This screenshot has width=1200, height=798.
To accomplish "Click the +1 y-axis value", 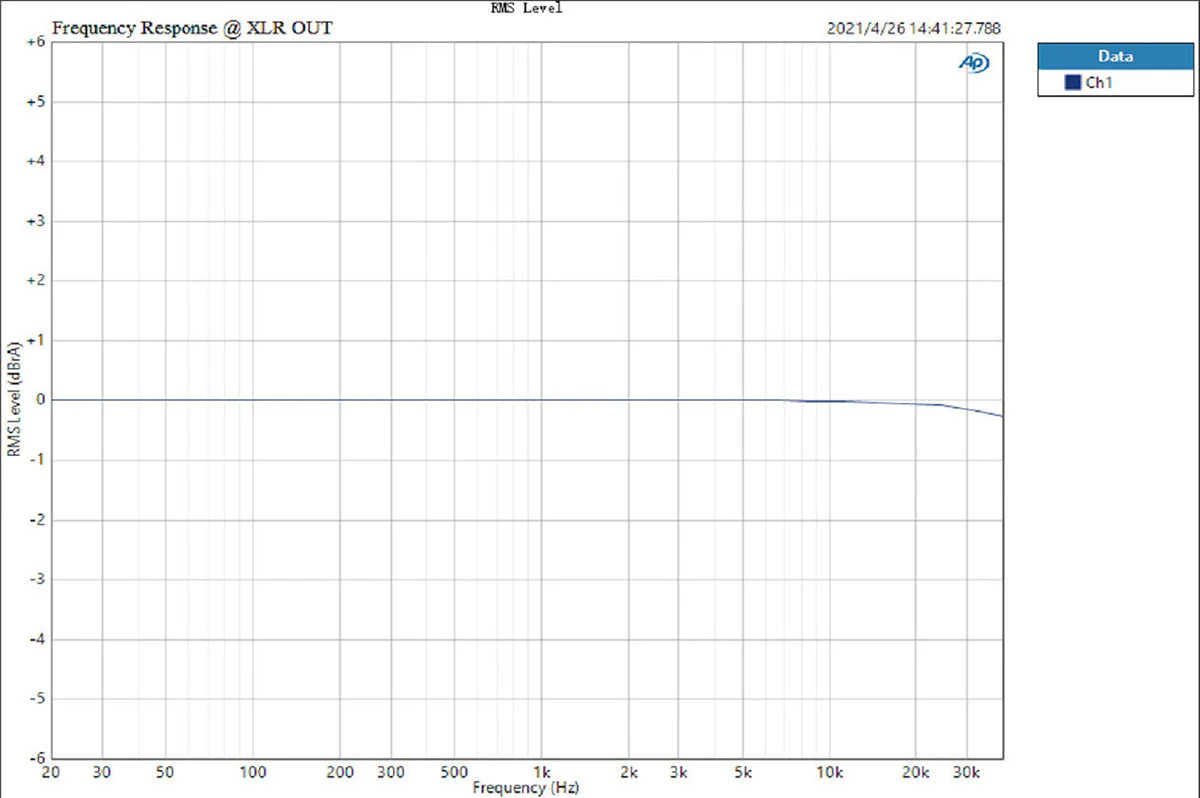I will (x=36, y=340).
